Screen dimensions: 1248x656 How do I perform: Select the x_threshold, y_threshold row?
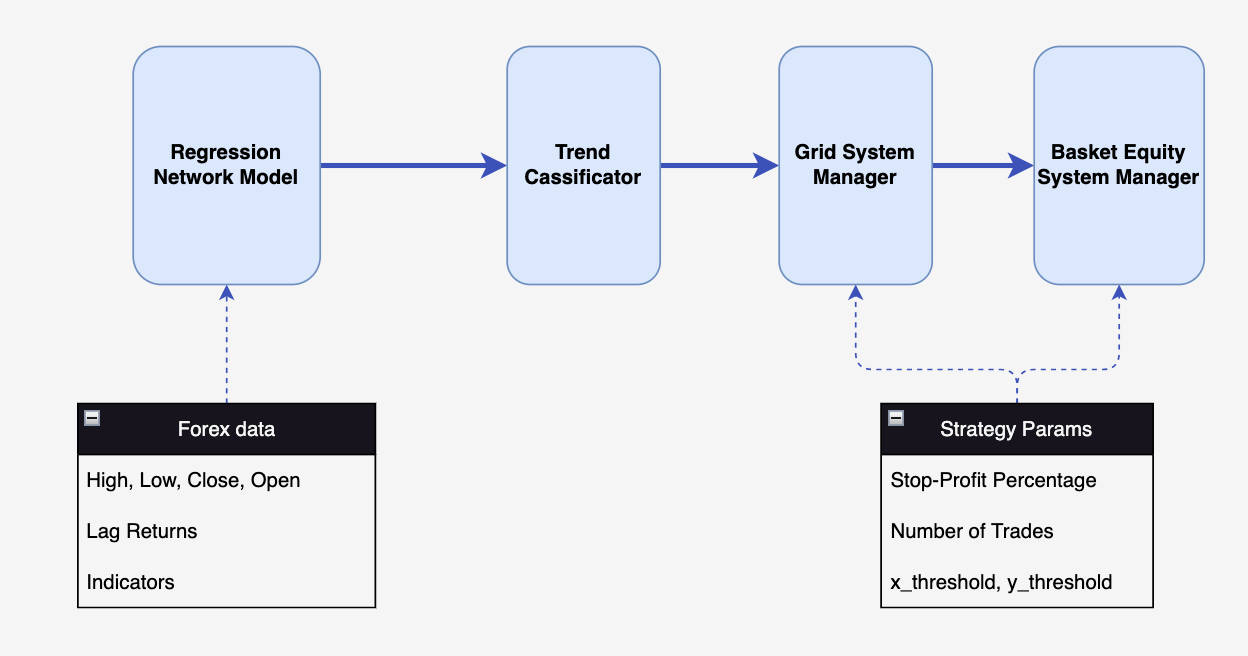(1017, 582)
